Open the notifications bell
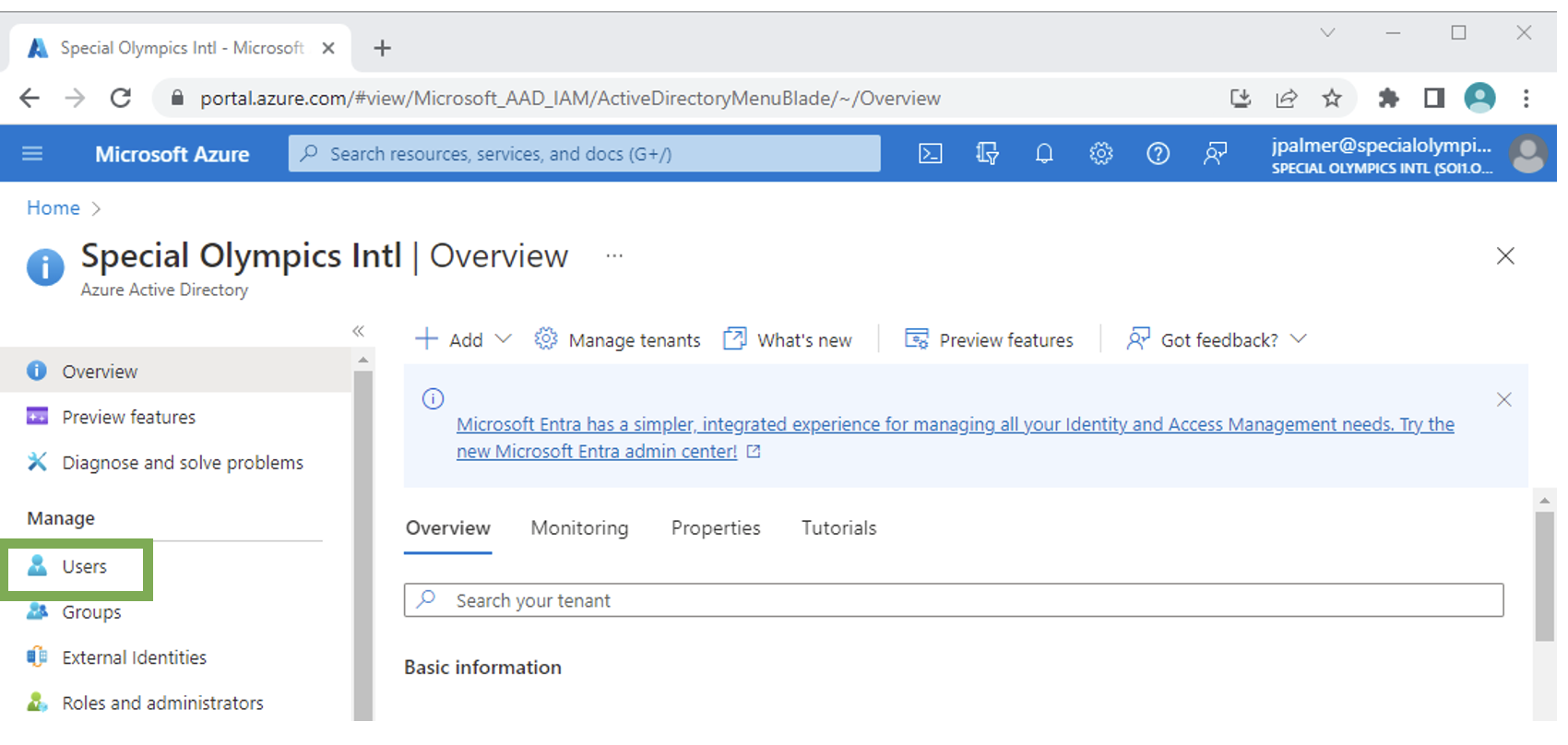This screenshot has width=1568, height=745. 1044,154
